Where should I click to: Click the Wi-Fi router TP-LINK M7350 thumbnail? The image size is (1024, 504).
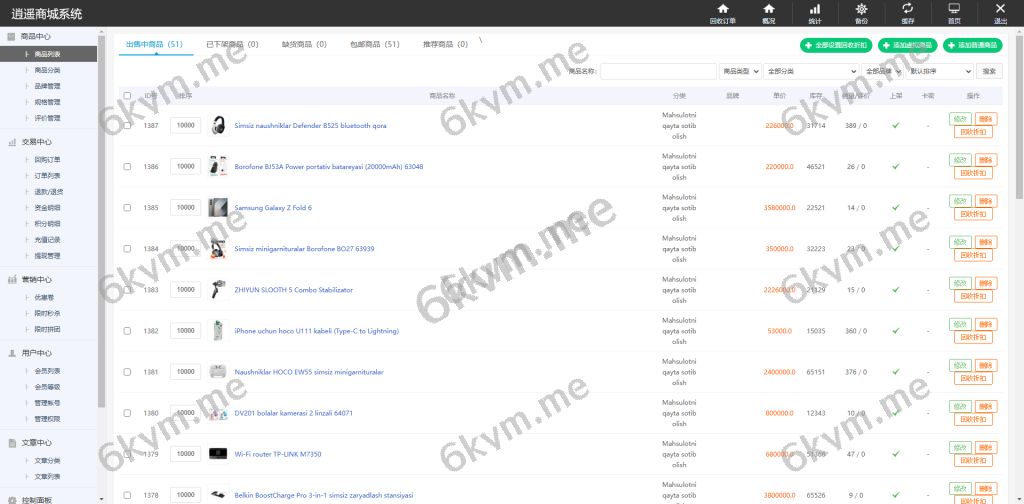pyautogui.click(x=218, y=454)
